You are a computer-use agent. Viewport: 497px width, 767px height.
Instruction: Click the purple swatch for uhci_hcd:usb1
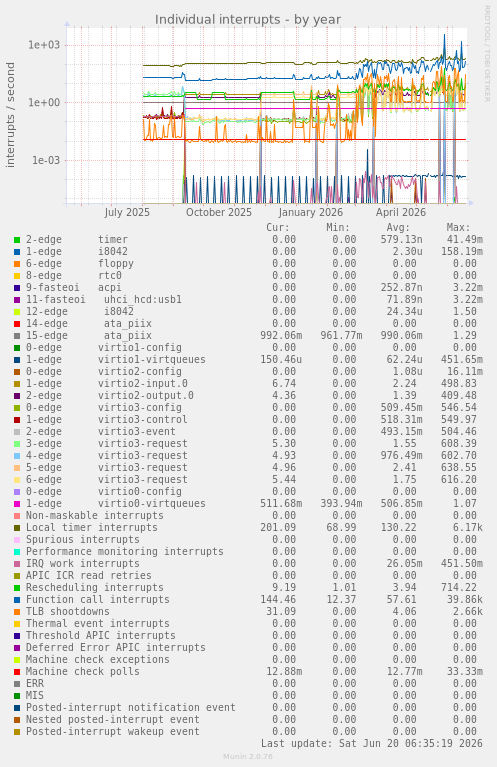(17, 300)
